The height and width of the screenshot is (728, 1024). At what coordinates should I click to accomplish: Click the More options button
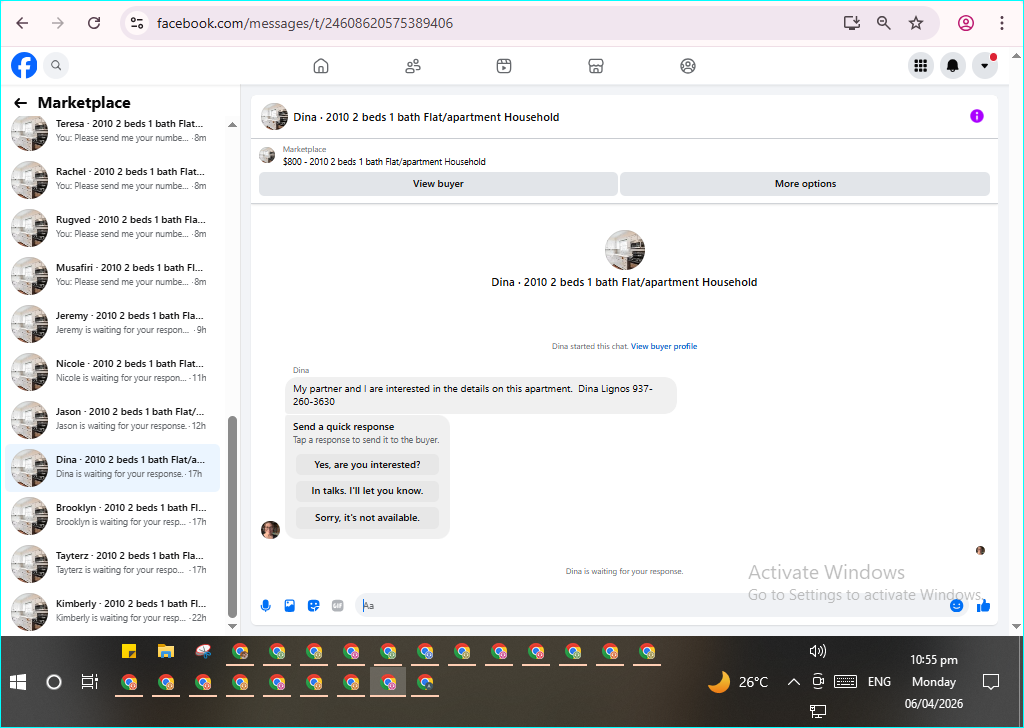(805, 184)
